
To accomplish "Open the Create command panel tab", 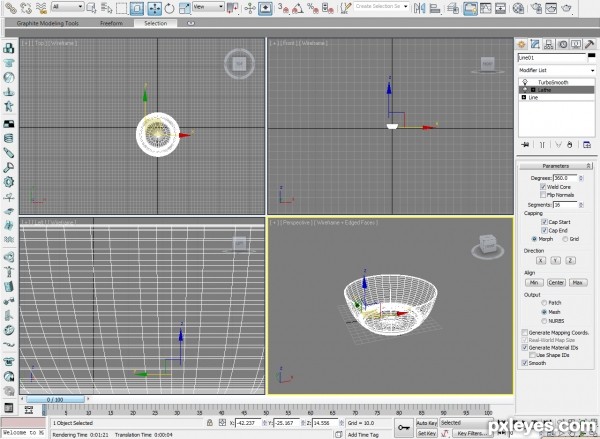I will tap(521, 45).
